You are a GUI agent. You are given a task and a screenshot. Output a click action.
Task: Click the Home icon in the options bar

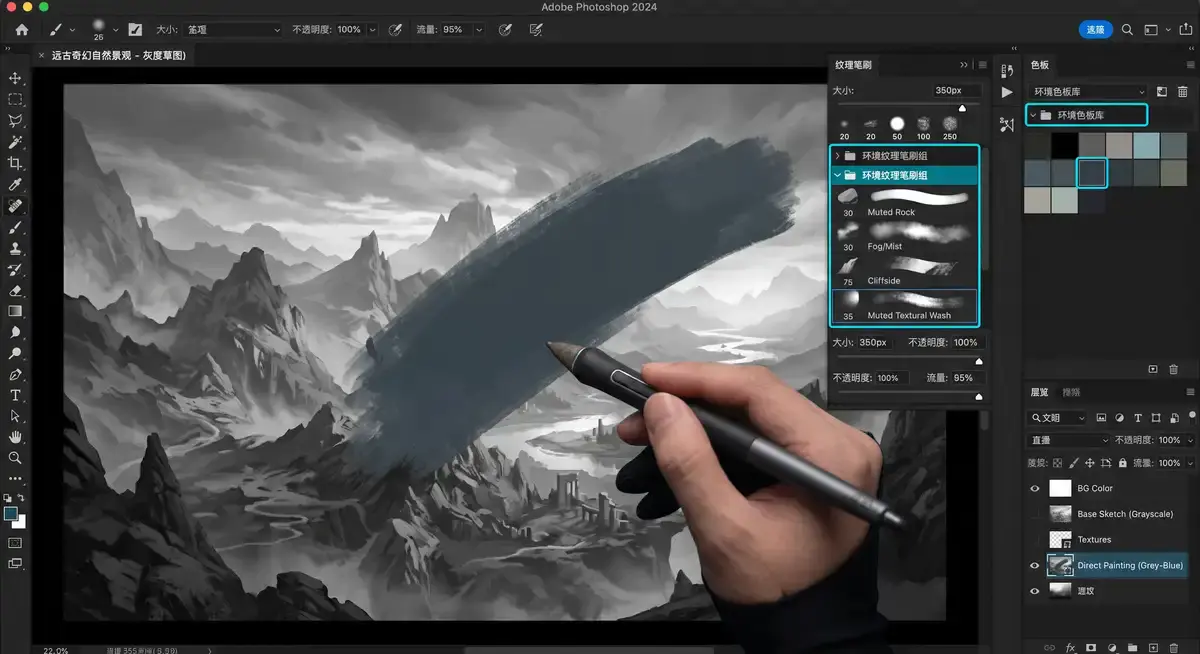22,30
